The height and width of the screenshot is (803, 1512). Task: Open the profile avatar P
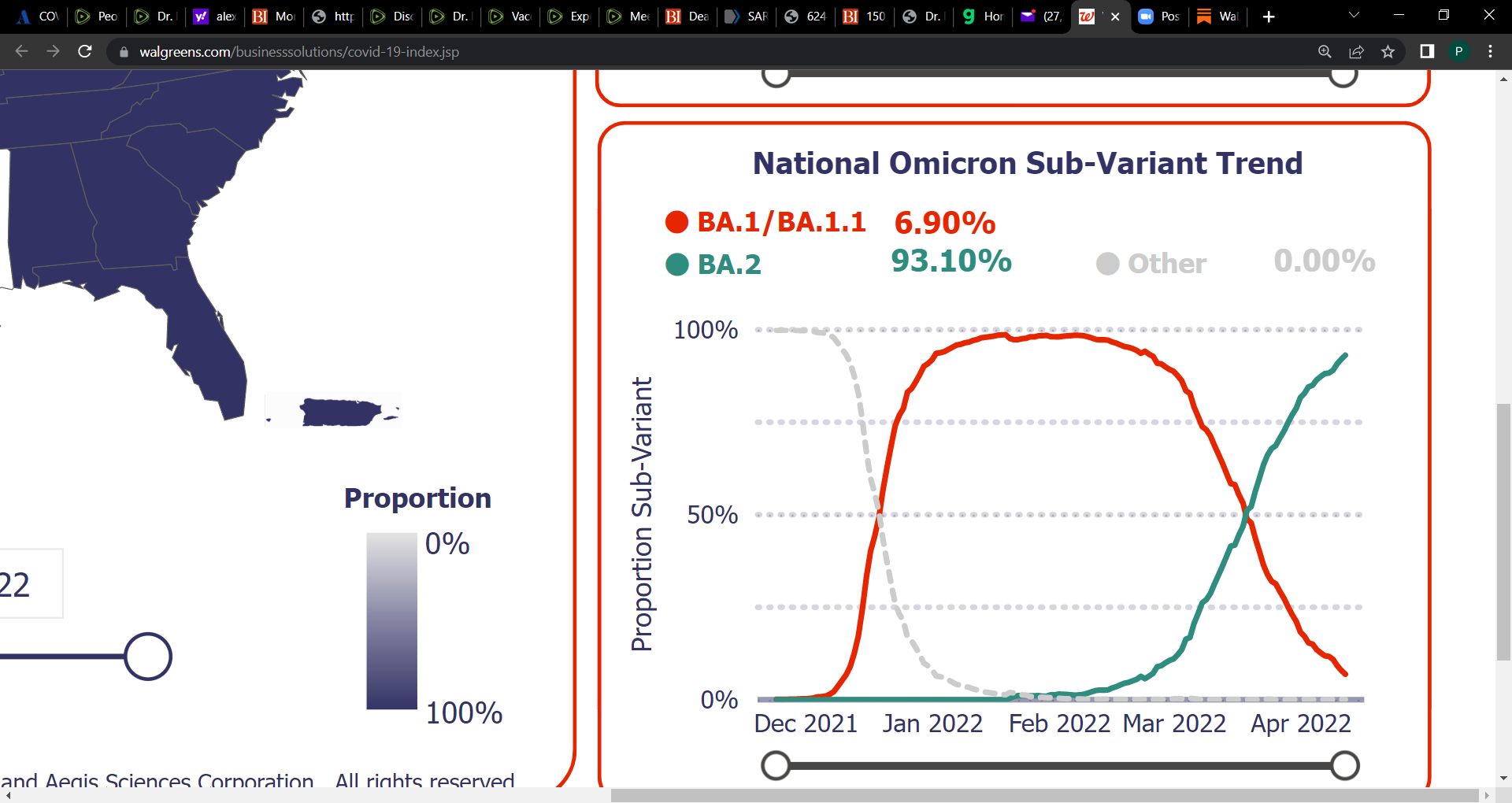(x=1458, y=51)
